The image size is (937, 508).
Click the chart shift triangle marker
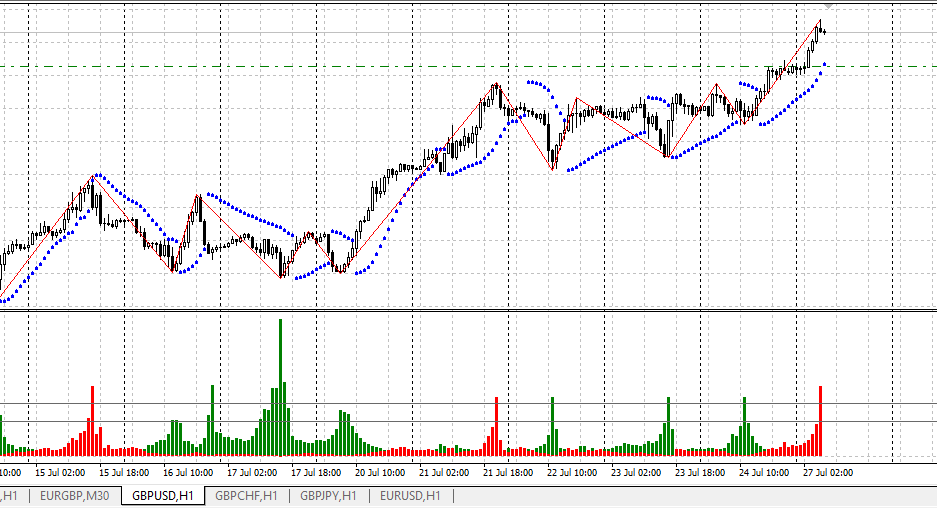tap(828, 5)
